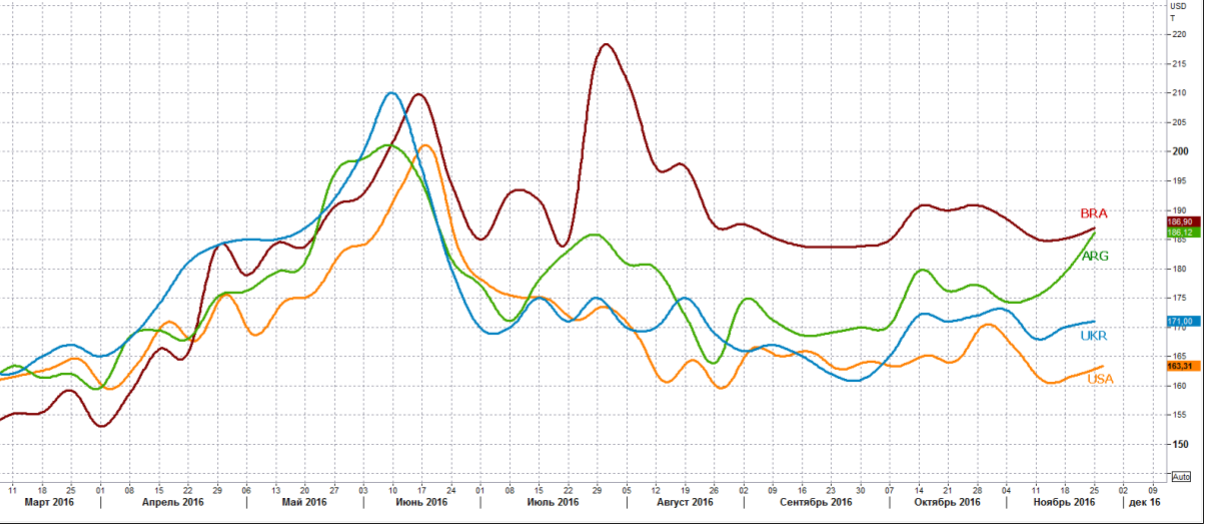The height and width of the screenshot is (532, 1210).
Task: Click the Ноябрь 2016 month label
Action: pos(1063,502)
